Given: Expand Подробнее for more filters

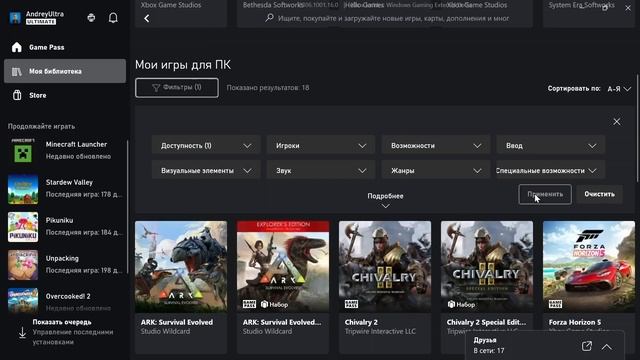Looking at the screenshot, I should coord(385,200).
